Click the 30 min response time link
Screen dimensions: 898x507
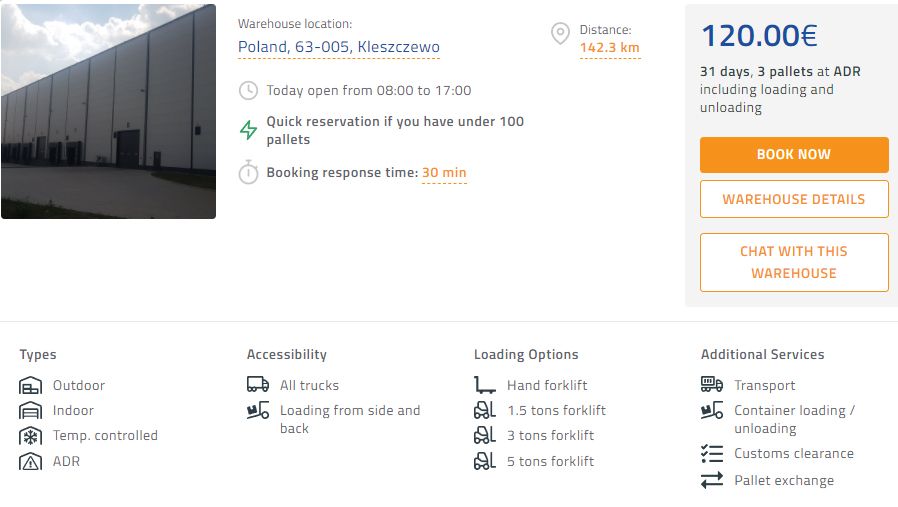click(444, 173)
